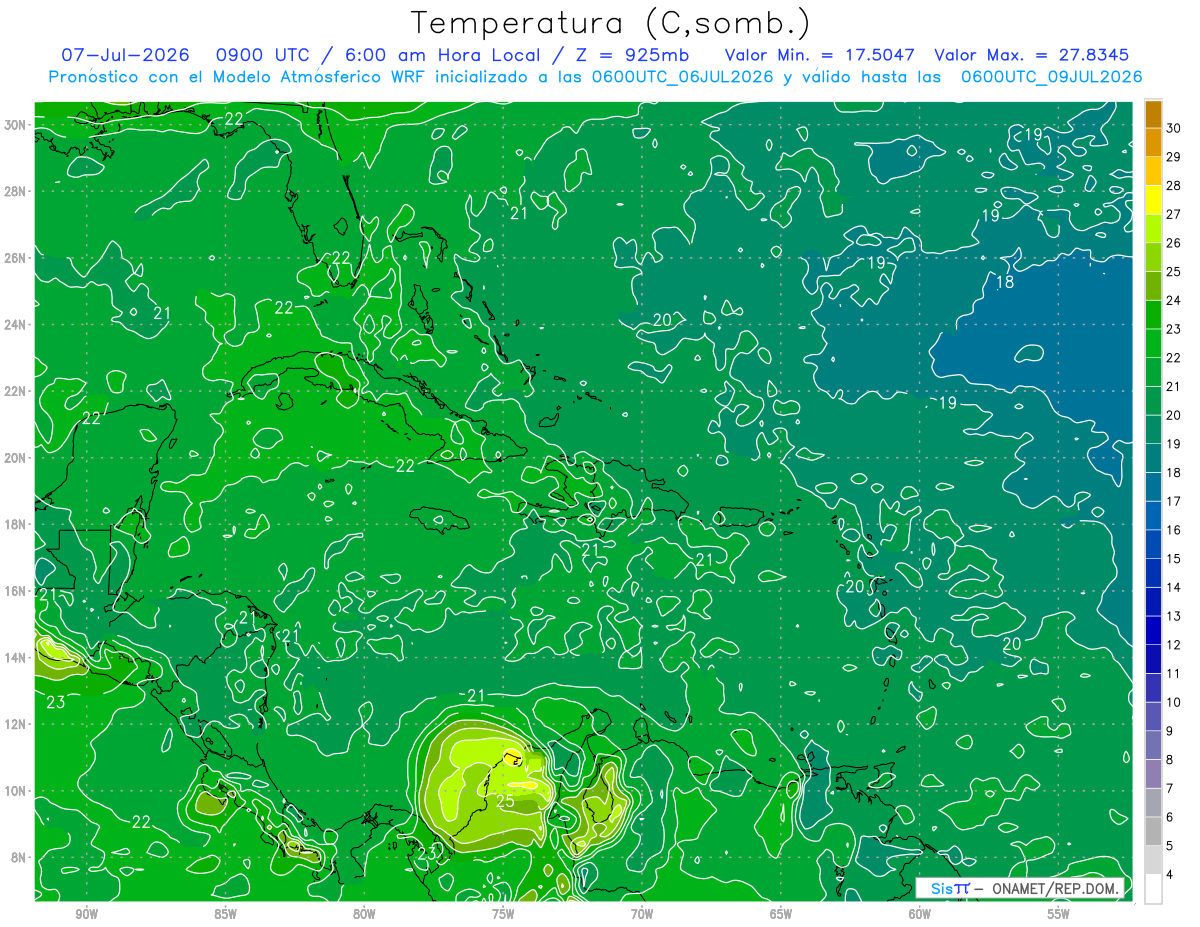Screen dimensions: 1200x927
Task: Click the 'Valor Min. = 17.5047' readout
Action: click(820, 55)
